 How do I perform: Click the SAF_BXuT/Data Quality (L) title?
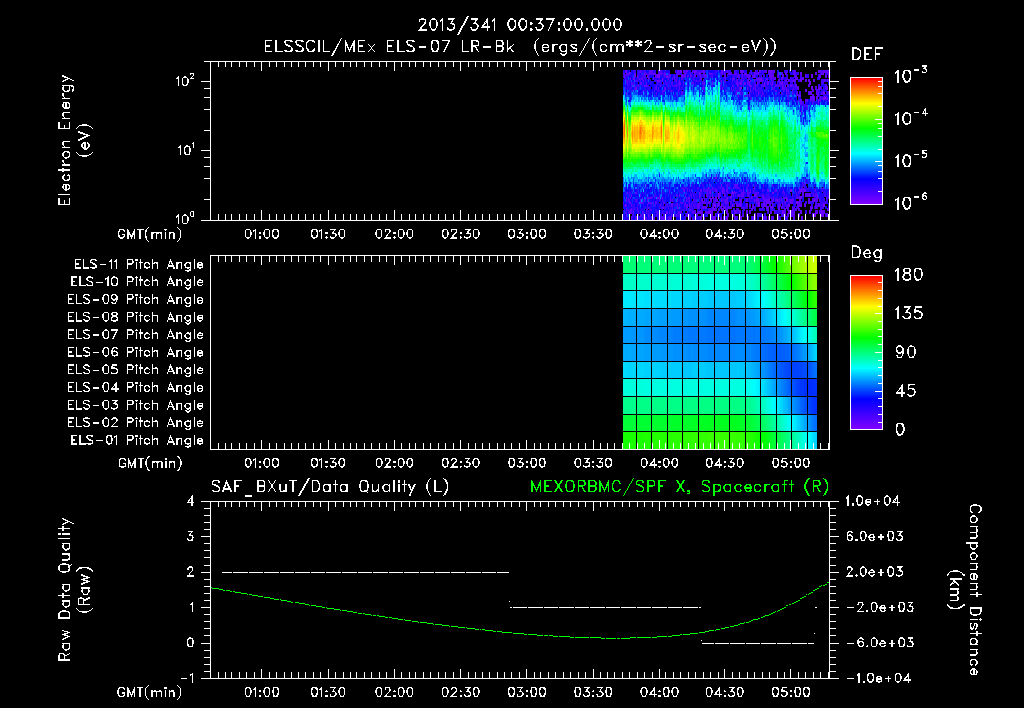[330, 487]
